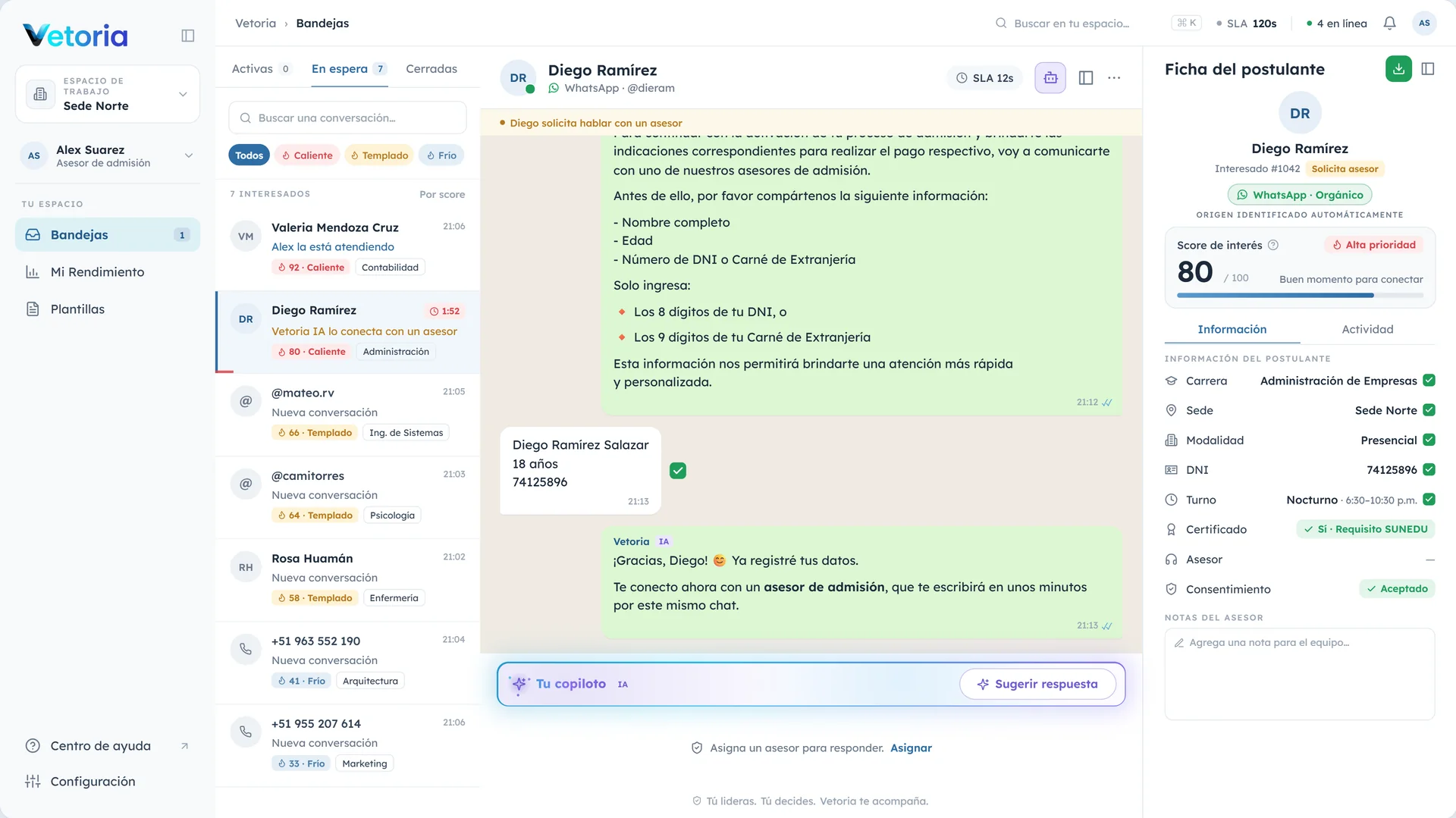
Task: Click the DR avatar in chat header
Action: pyautogui.click(x=518, y=78)
